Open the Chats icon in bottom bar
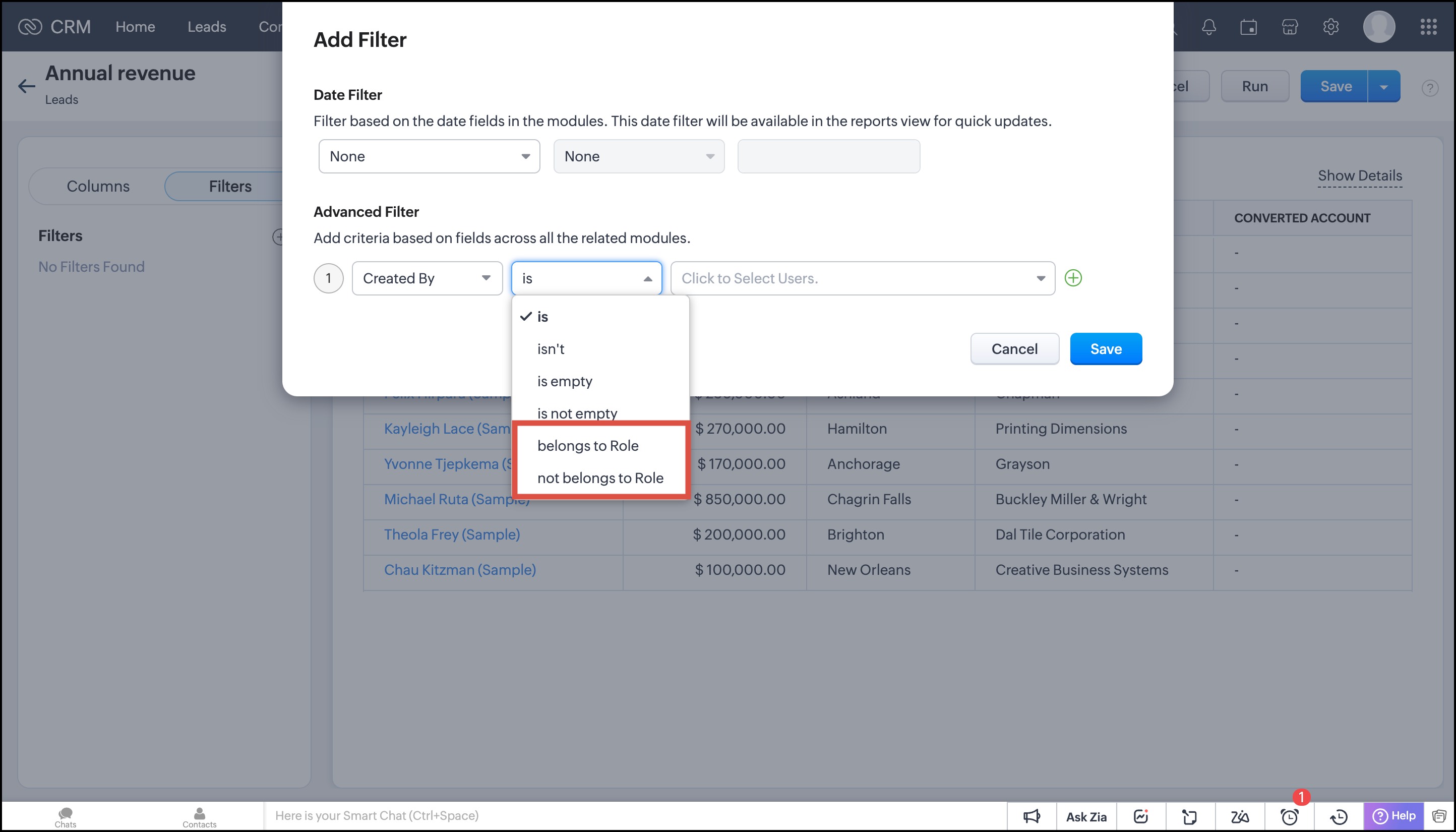 [x=65, y=816]
